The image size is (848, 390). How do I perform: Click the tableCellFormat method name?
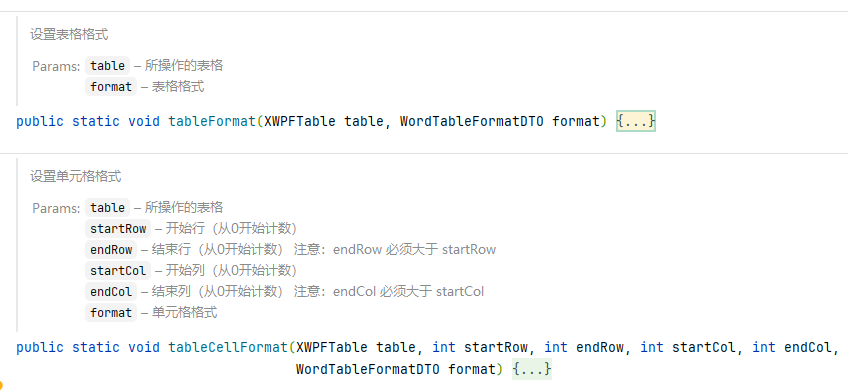227,347
